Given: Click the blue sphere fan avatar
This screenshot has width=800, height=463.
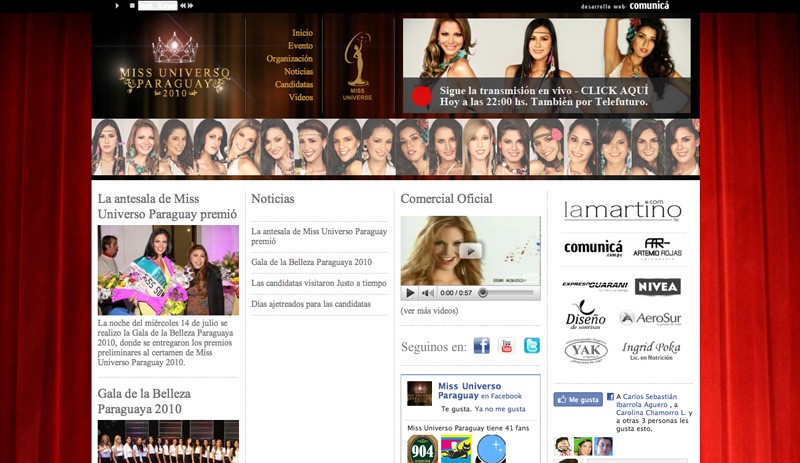Looking at the screenshot, I should click(x=491, y=449).
